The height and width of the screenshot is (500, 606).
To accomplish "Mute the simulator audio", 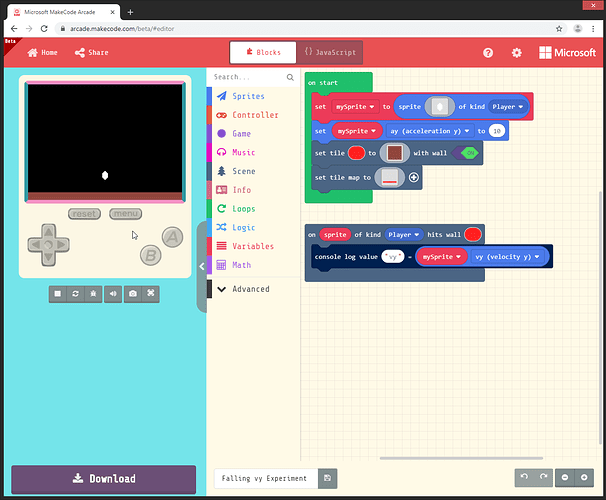I will 113,294.
